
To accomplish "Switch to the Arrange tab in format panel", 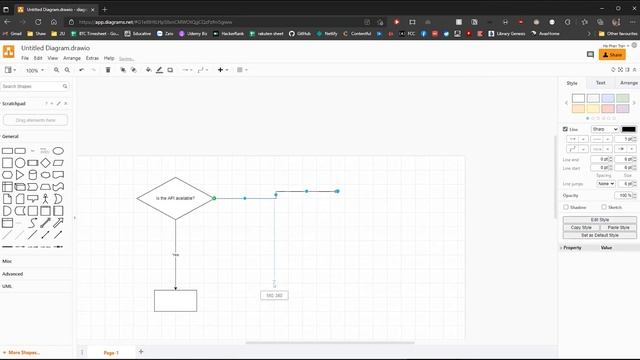I will (x=629, y=83).
